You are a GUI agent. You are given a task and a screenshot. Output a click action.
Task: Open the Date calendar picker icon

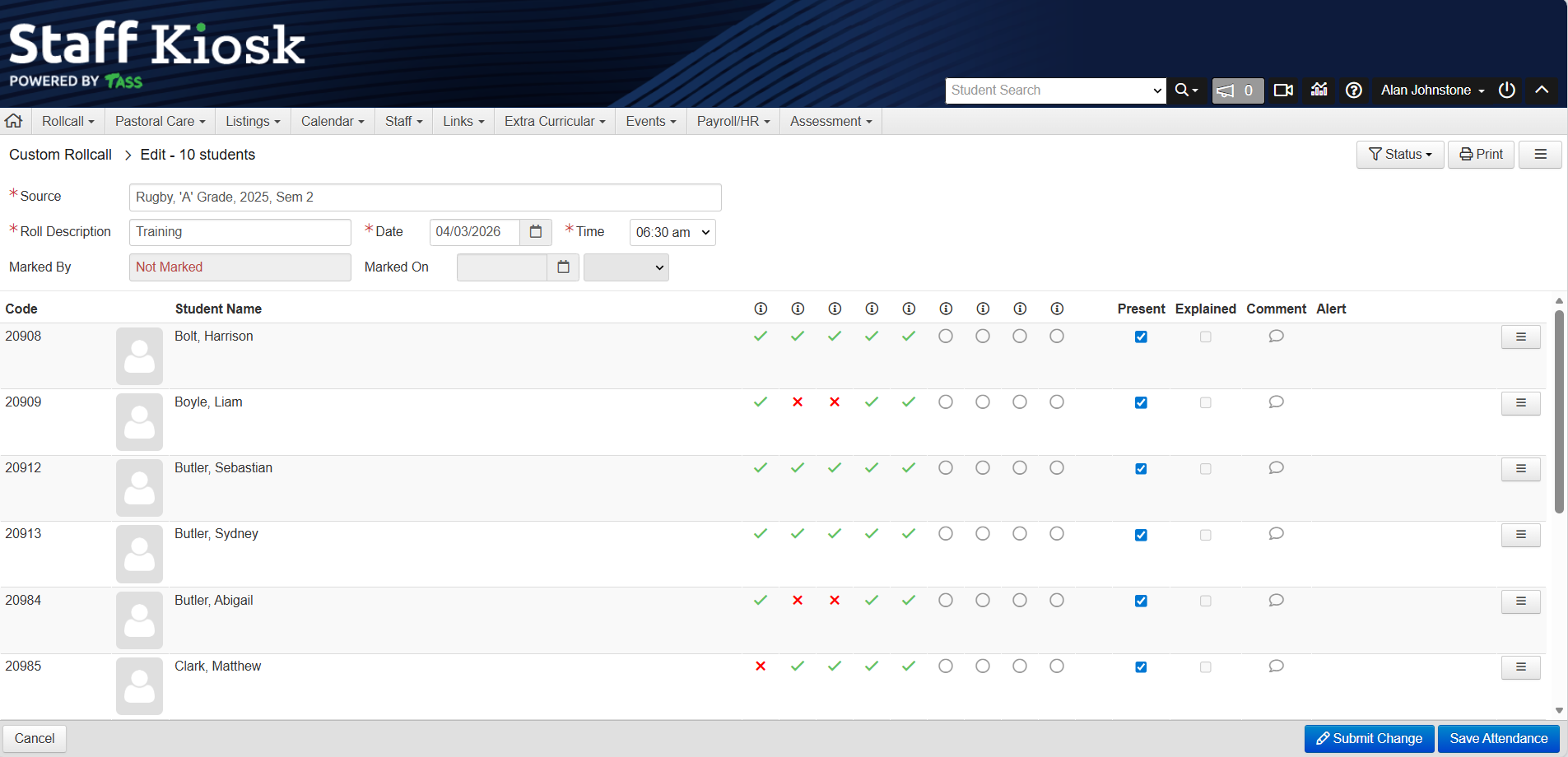(x=536, y=232)
